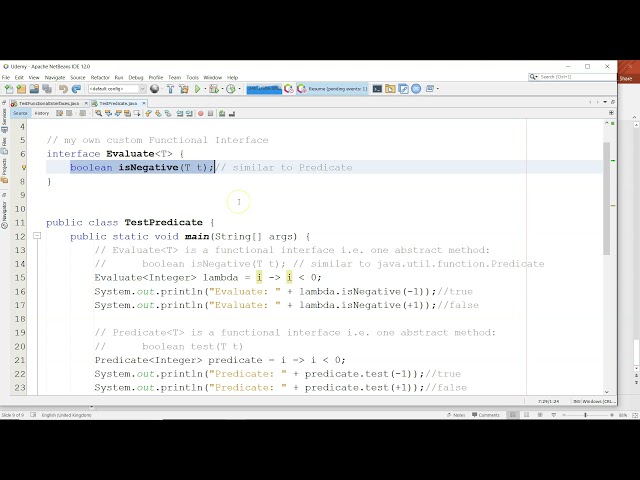Click the round blue toolbar icon
Viewport: 640px width, 480px height.
click(416, 89)
